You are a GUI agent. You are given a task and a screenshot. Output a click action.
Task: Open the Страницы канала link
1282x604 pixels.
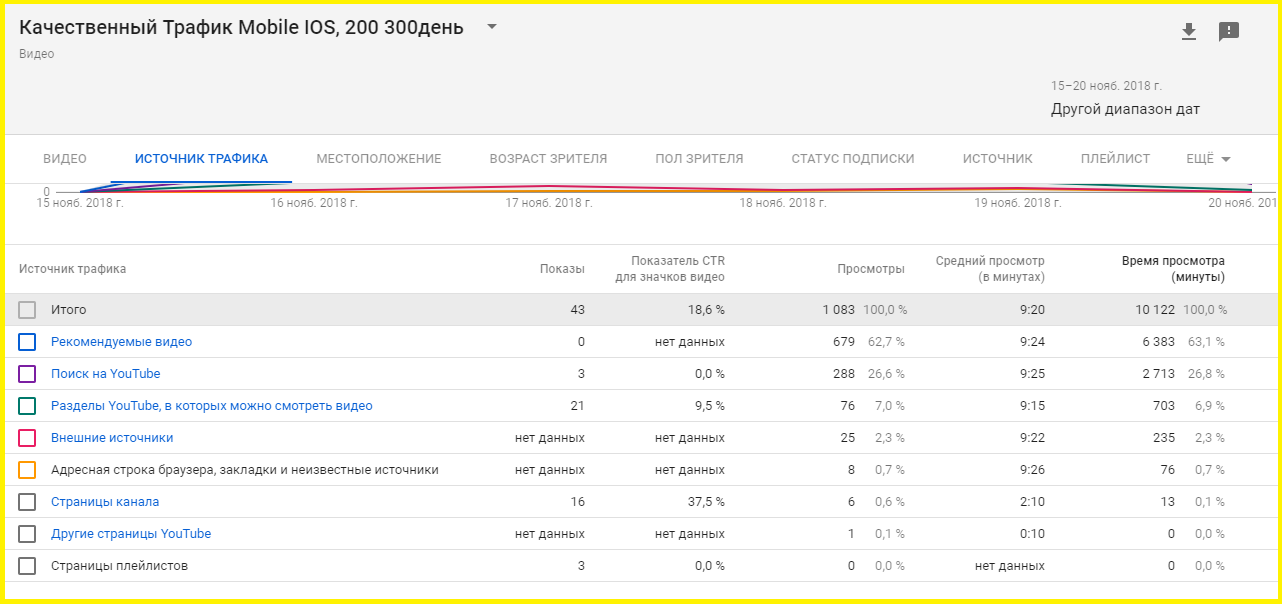click(105, 502)
